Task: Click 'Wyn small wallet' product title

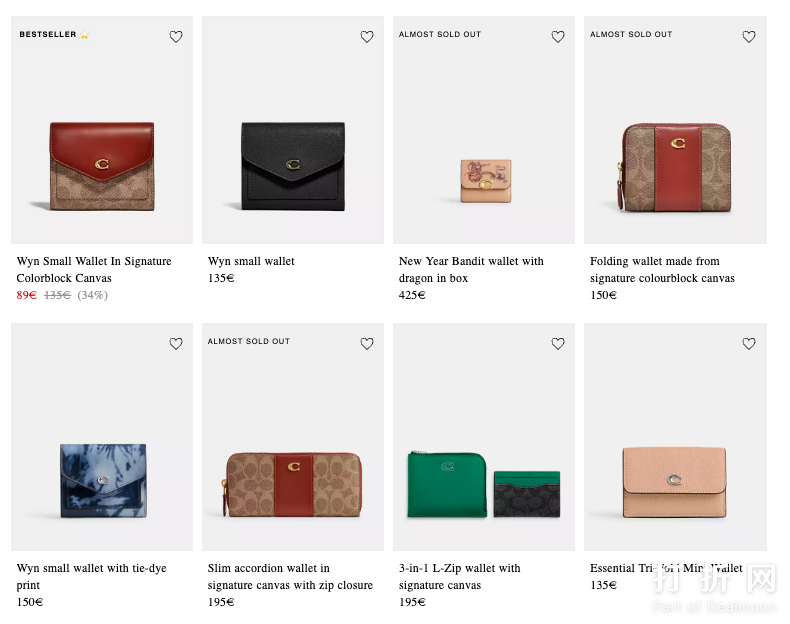Action: pos(251,262)
